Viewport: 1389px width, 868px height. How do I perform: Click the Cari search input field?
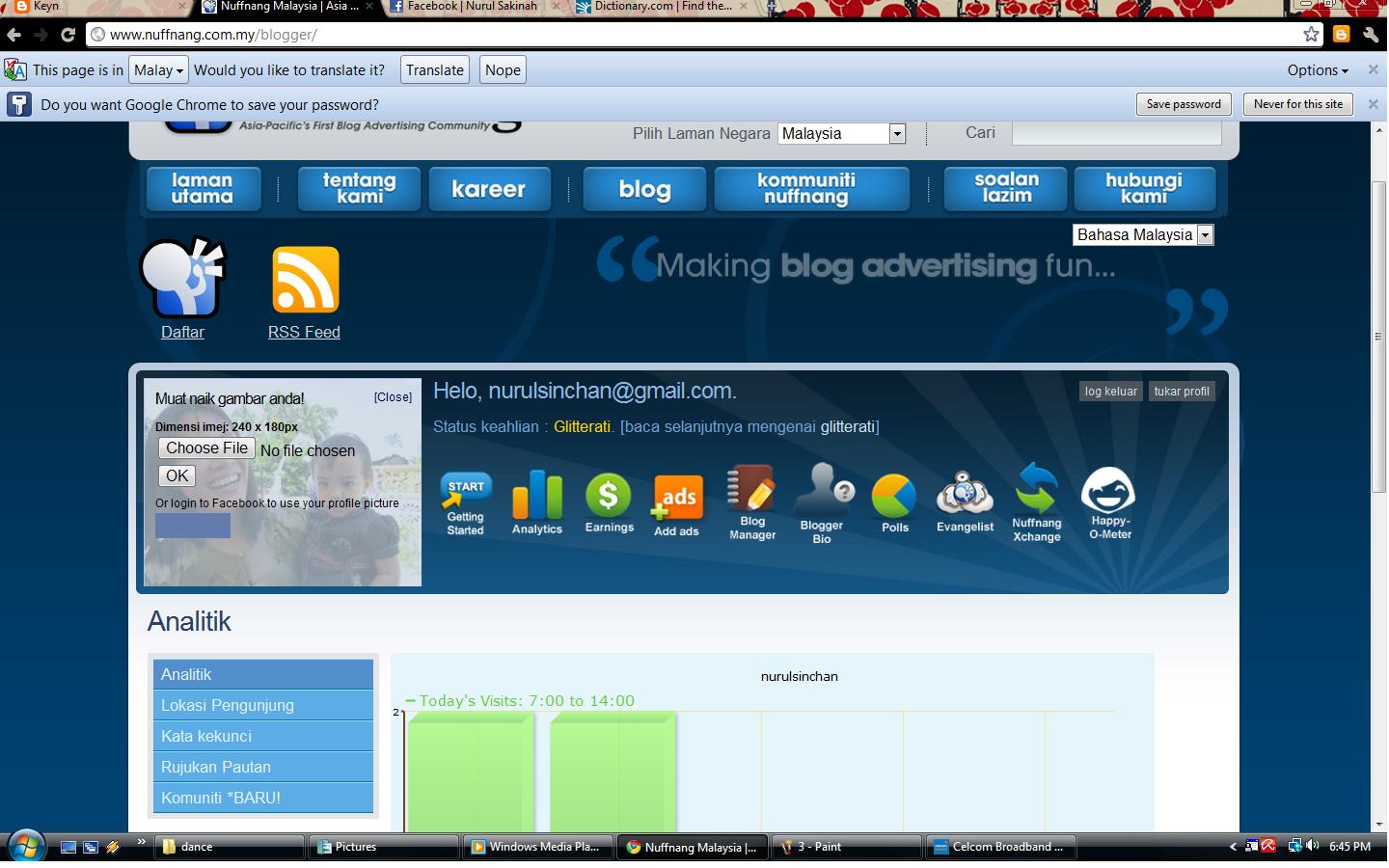(1116, 133)
